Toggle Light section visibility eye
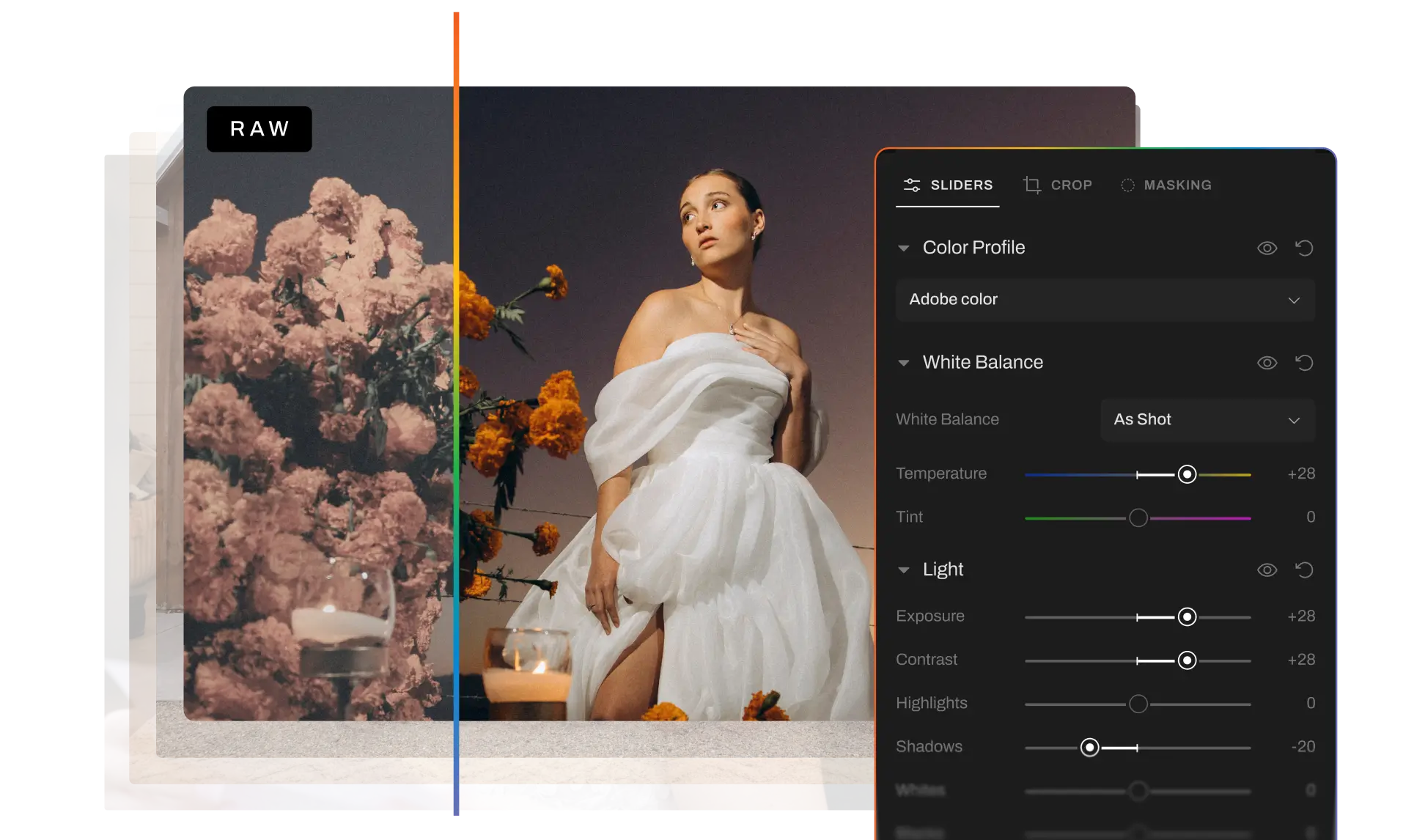Screen dimensions: 1425x840 [1267, 570]
